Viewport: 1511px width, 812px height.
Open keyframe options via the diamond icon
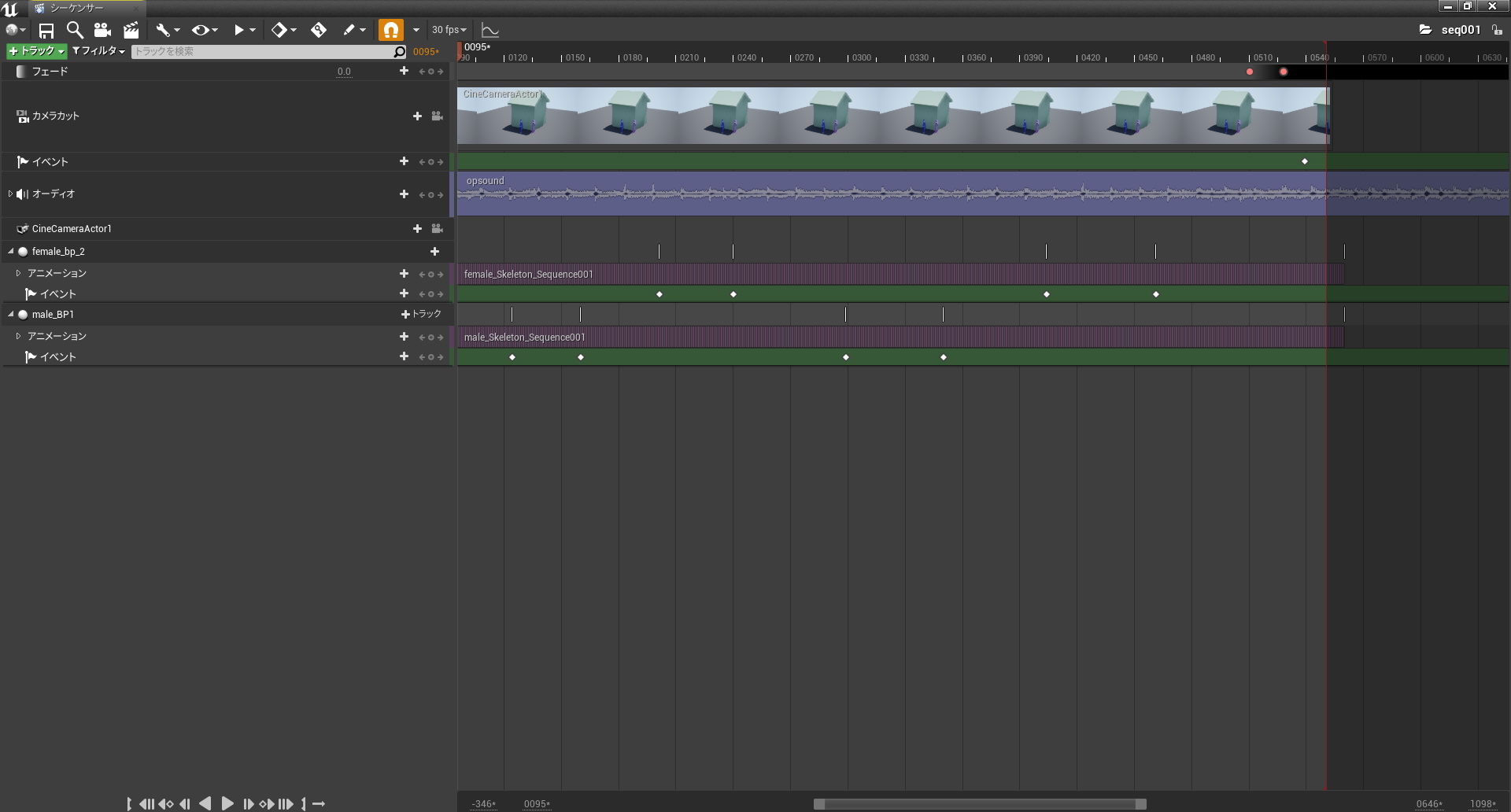point(279,30)
